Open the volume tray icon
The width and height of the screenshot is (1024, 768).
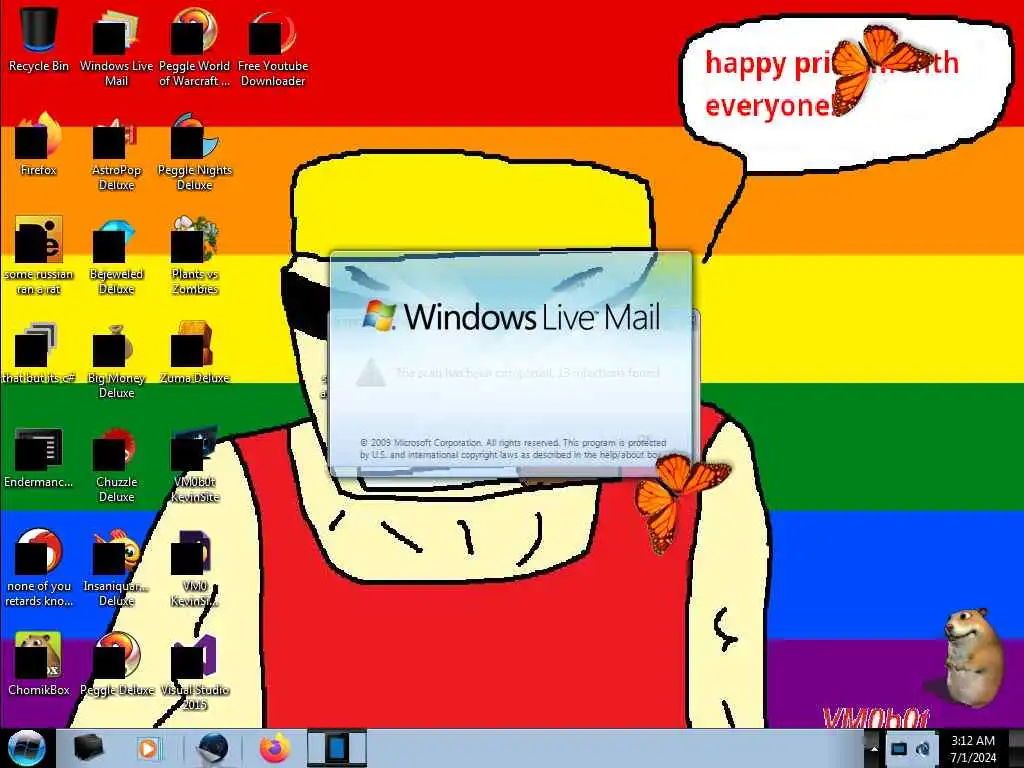(923, 748)
